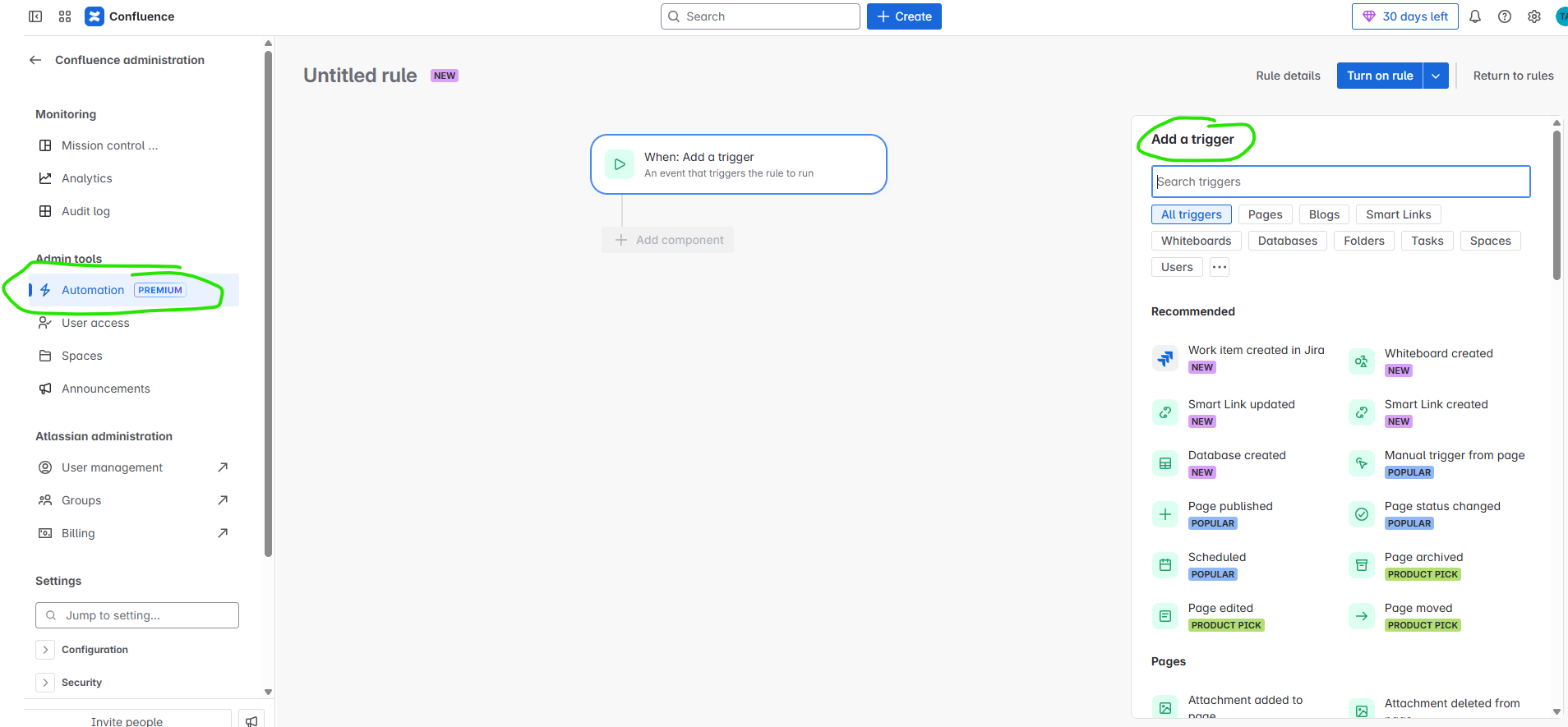Click the Confluence logo icon
1568x727 pixels.
(95, 16)
